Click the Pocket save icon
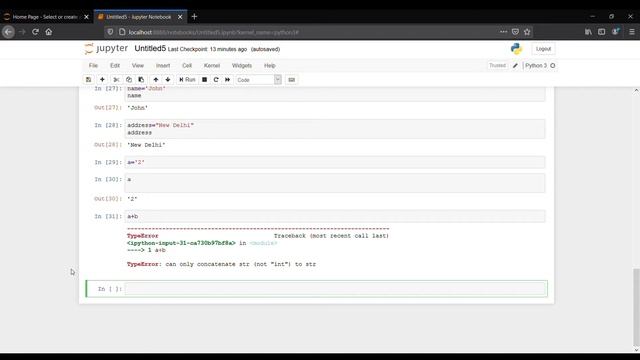This screenshot has height=360, width=640. (515, 32)
